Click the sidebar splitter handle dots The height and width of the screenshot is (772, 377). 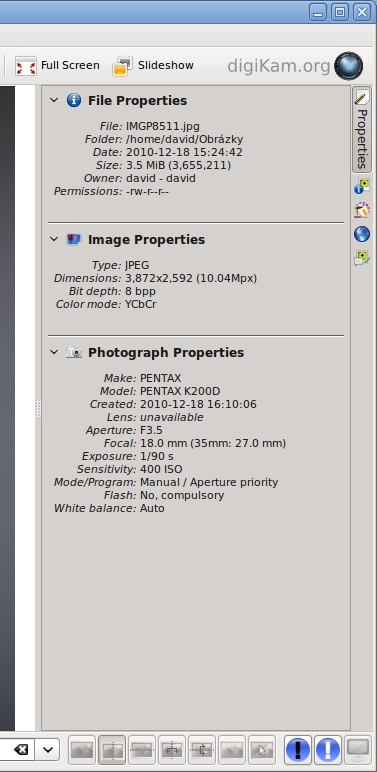[38, 409]
